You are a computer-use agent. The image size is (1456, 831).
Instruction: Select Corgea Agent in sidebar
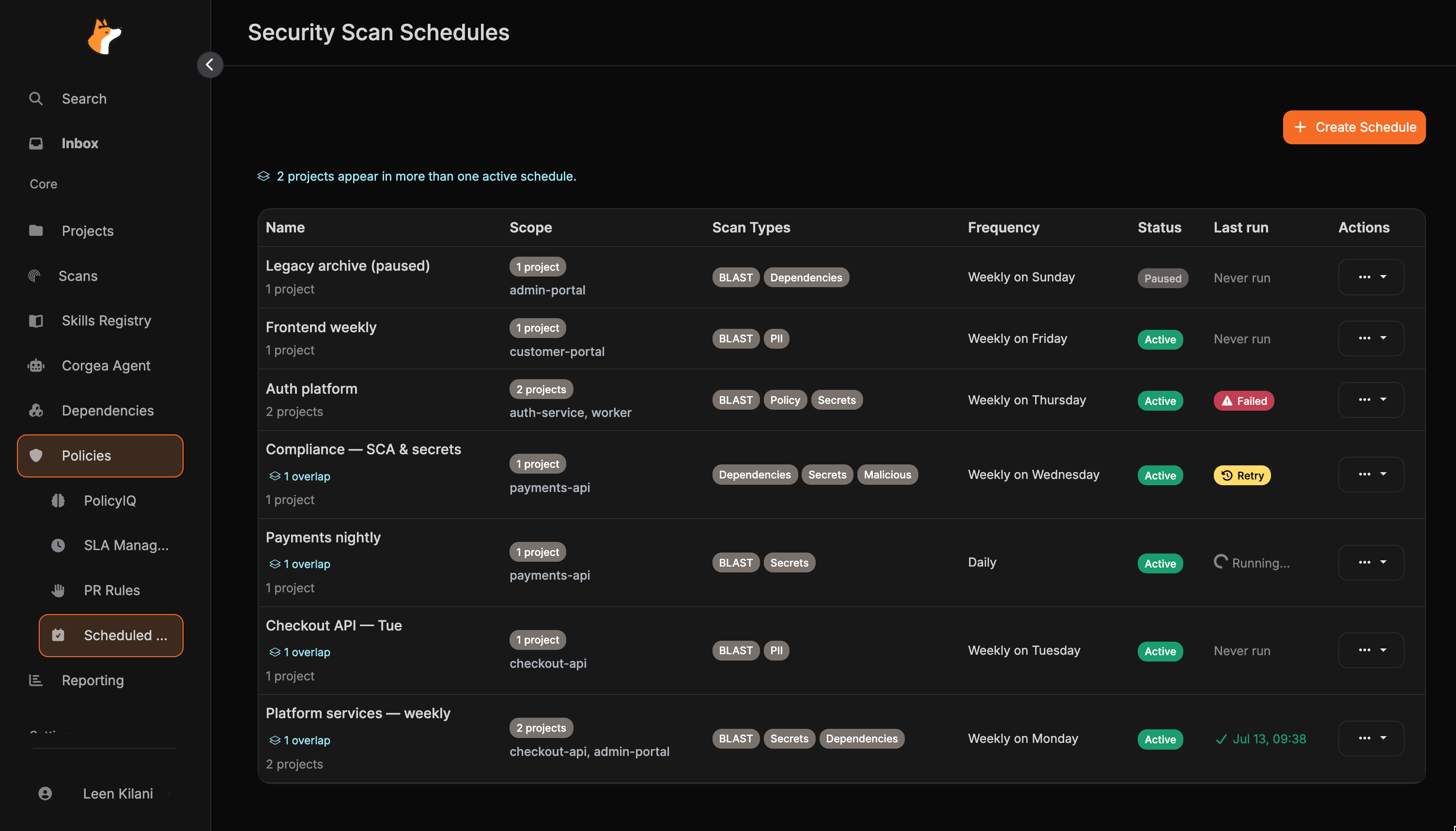coord(100,365)
